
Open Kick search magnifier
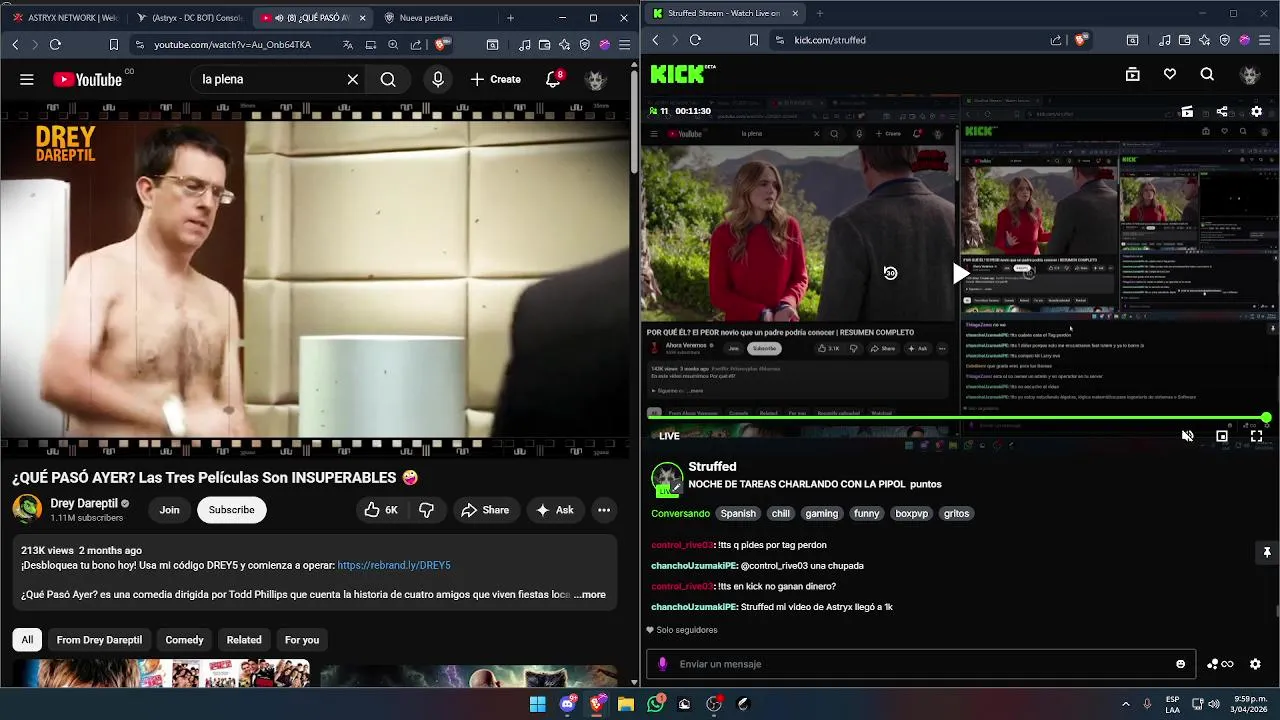(1207, 74)
